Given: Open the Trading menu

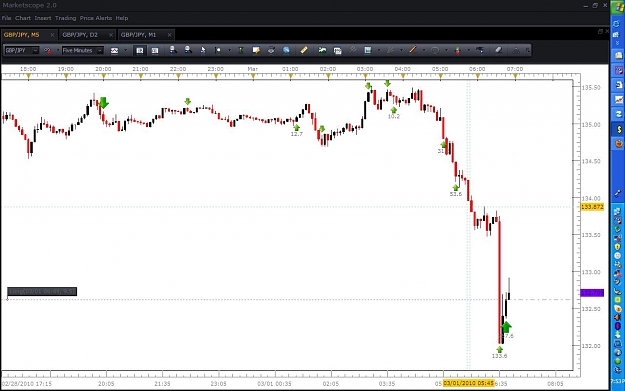Looking at the screenshot, I should pos(65,18).
